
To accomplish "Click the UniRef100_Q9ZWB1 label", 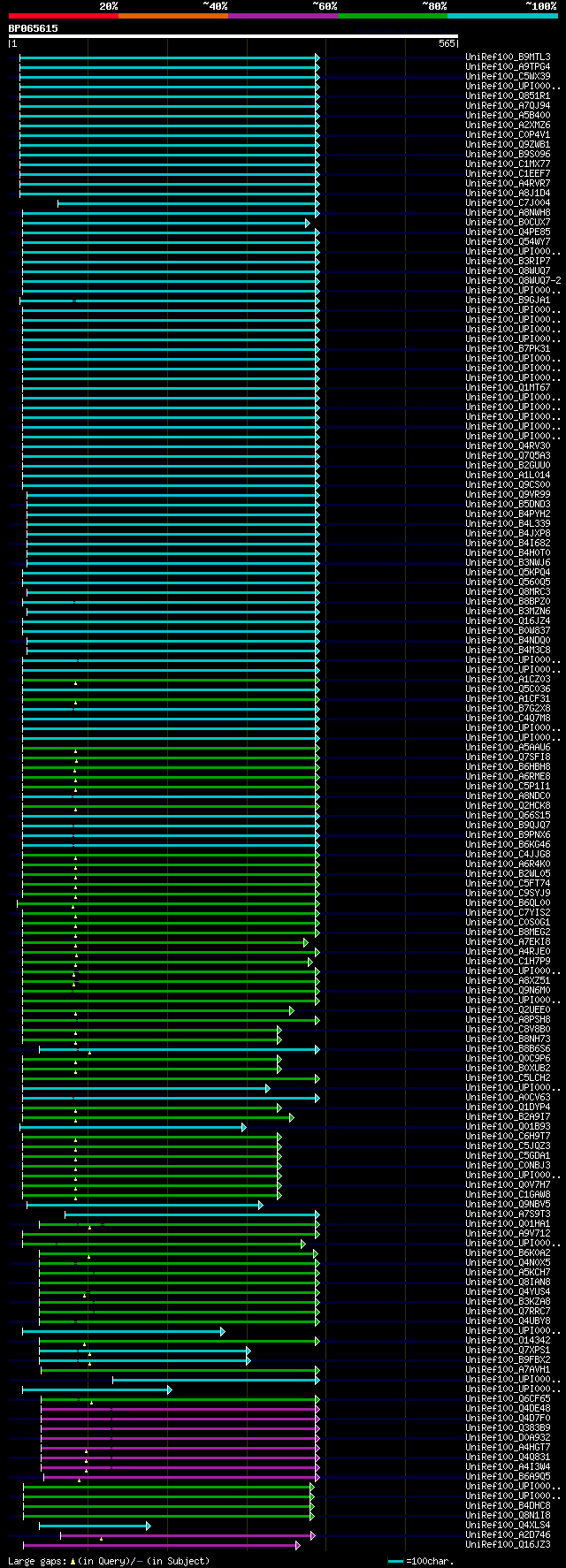I will (x=508, y=145).
